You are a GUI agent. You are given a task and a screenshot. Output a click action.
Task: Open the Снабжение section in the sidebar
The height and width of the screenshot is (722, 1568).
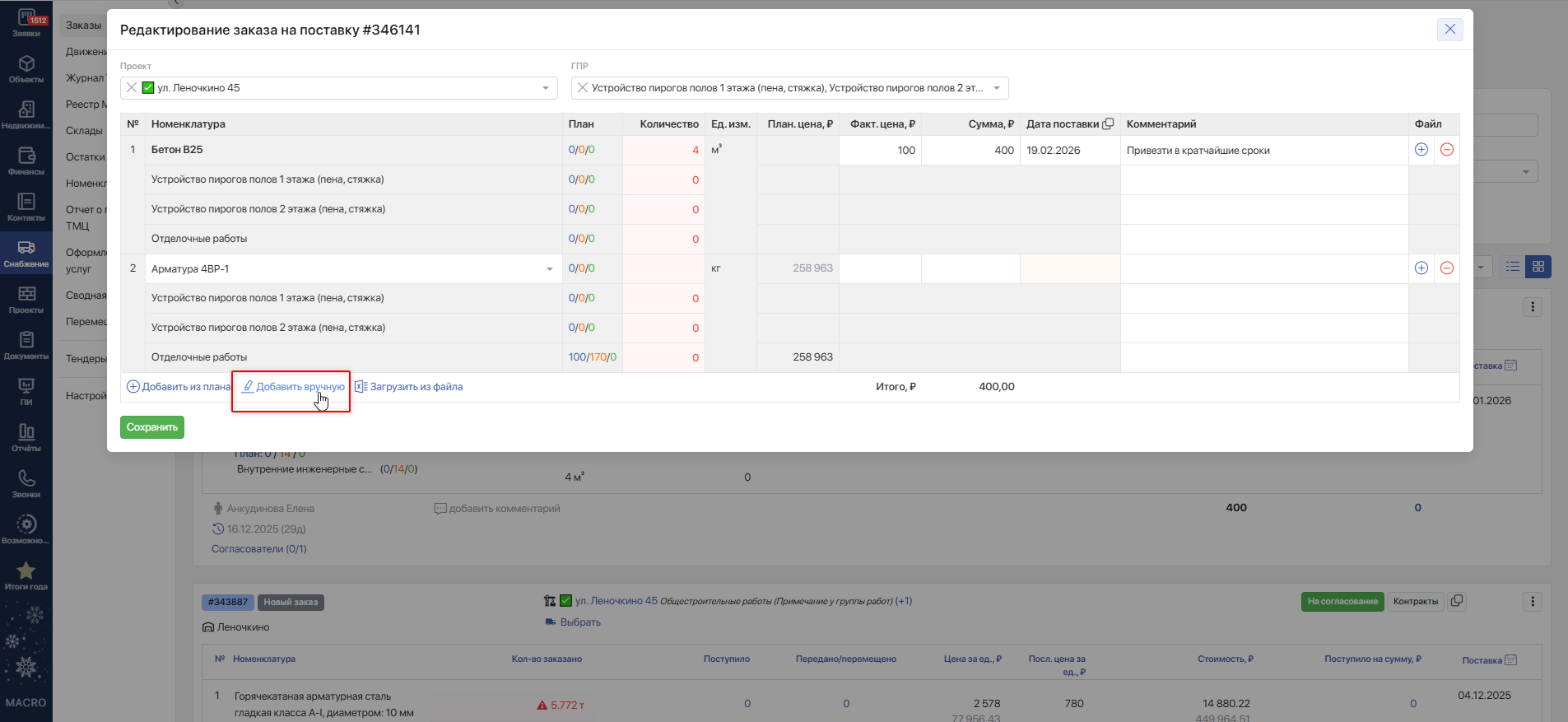[26, 254]
